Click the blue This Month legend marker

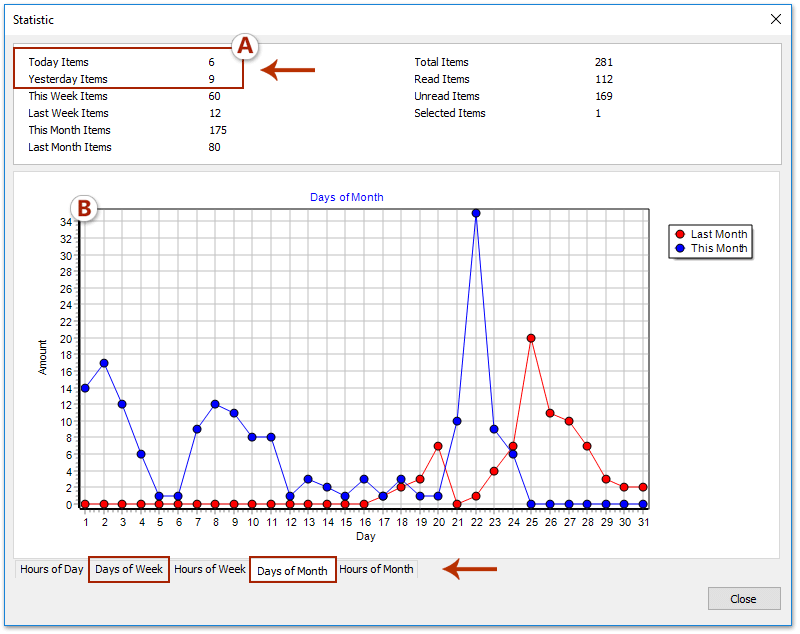[x=679, y=248]
